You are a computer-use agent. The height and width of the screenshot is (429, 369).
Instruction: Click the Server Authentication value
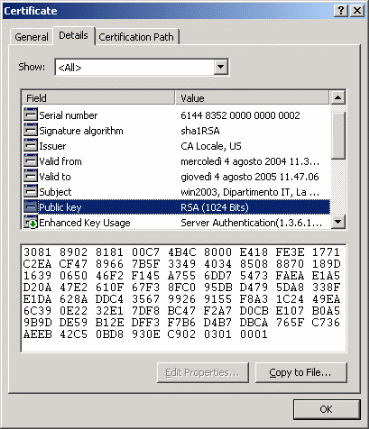click(x=251, y=223)
